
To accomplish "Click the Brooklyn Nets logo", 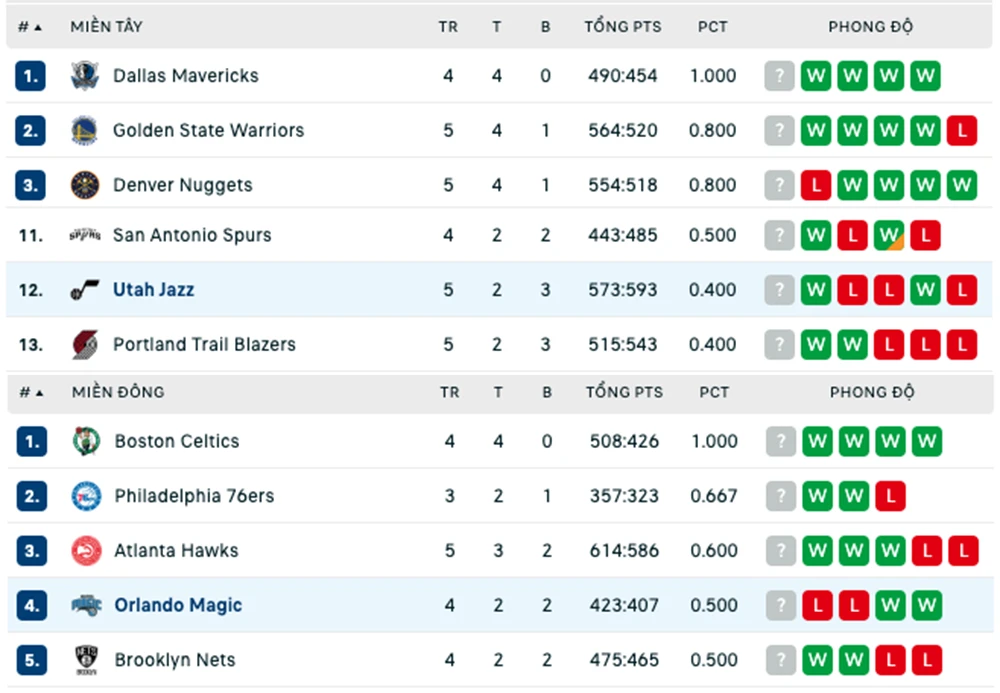I will pos(86,660).
